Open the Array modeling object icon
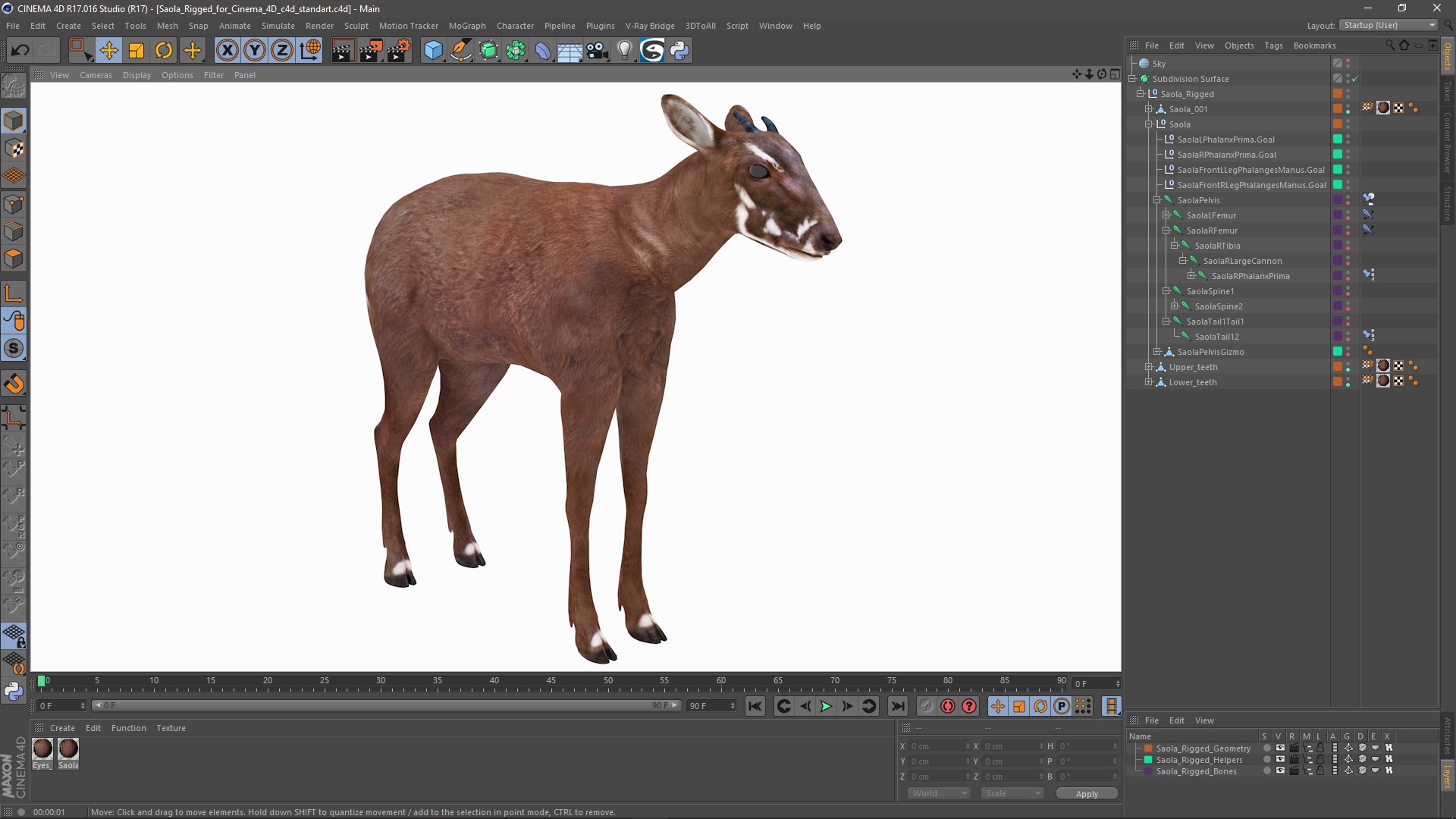This screenshot has width=1456, height=819. pos(516,51)
